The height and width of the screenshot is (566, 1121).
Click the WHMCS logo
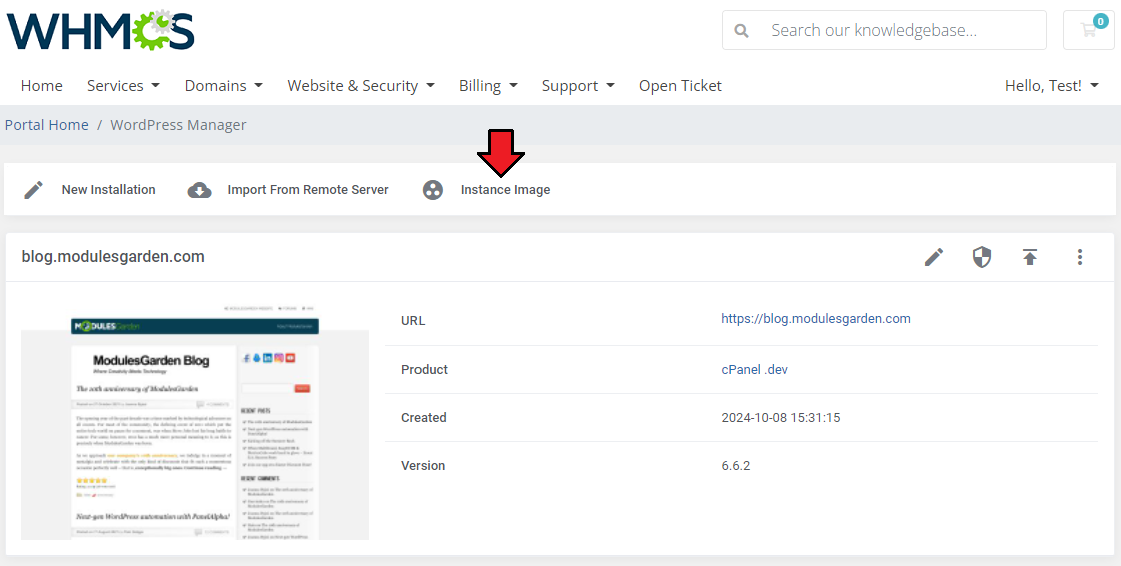click(100, 30)
